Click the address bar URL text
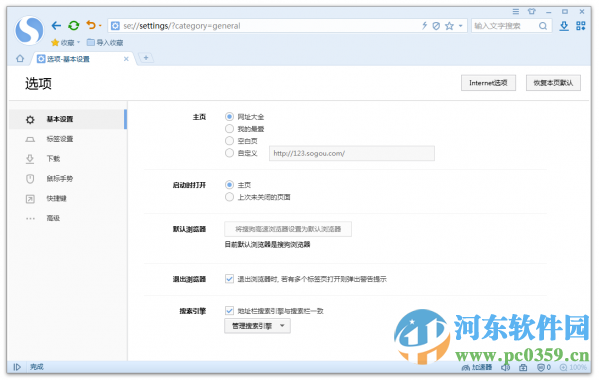This screenshot has width=599, height=380. (182, 26)
